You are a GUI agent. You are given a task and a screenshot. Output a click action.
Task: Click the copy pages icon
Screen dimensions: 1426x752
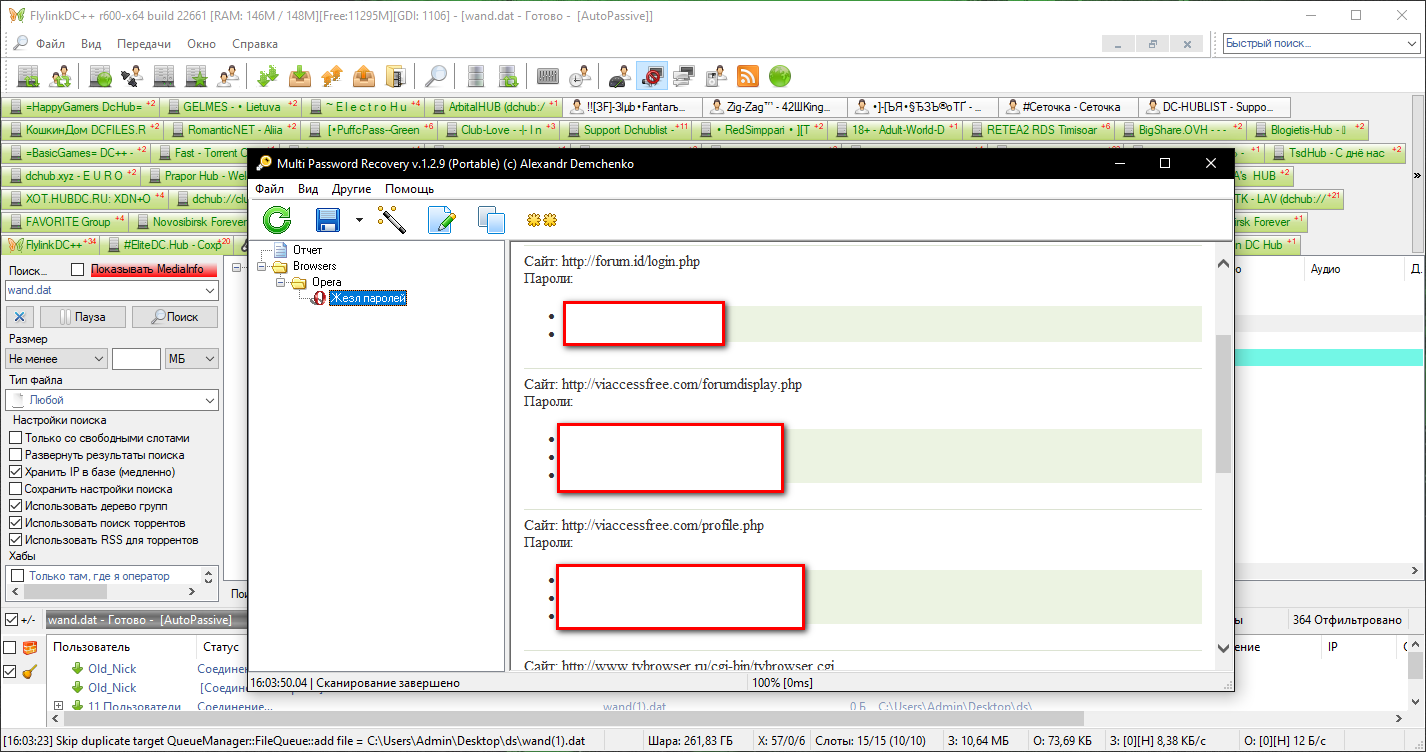(491, 219)
